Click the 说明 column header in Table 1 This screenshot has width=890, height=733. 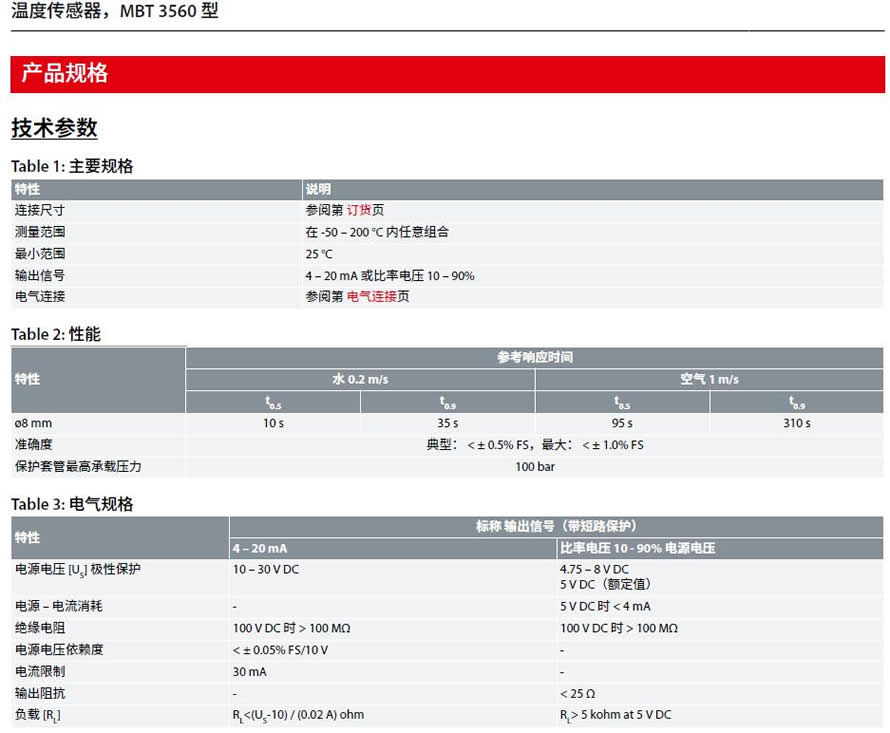click(x=318, y=189)
